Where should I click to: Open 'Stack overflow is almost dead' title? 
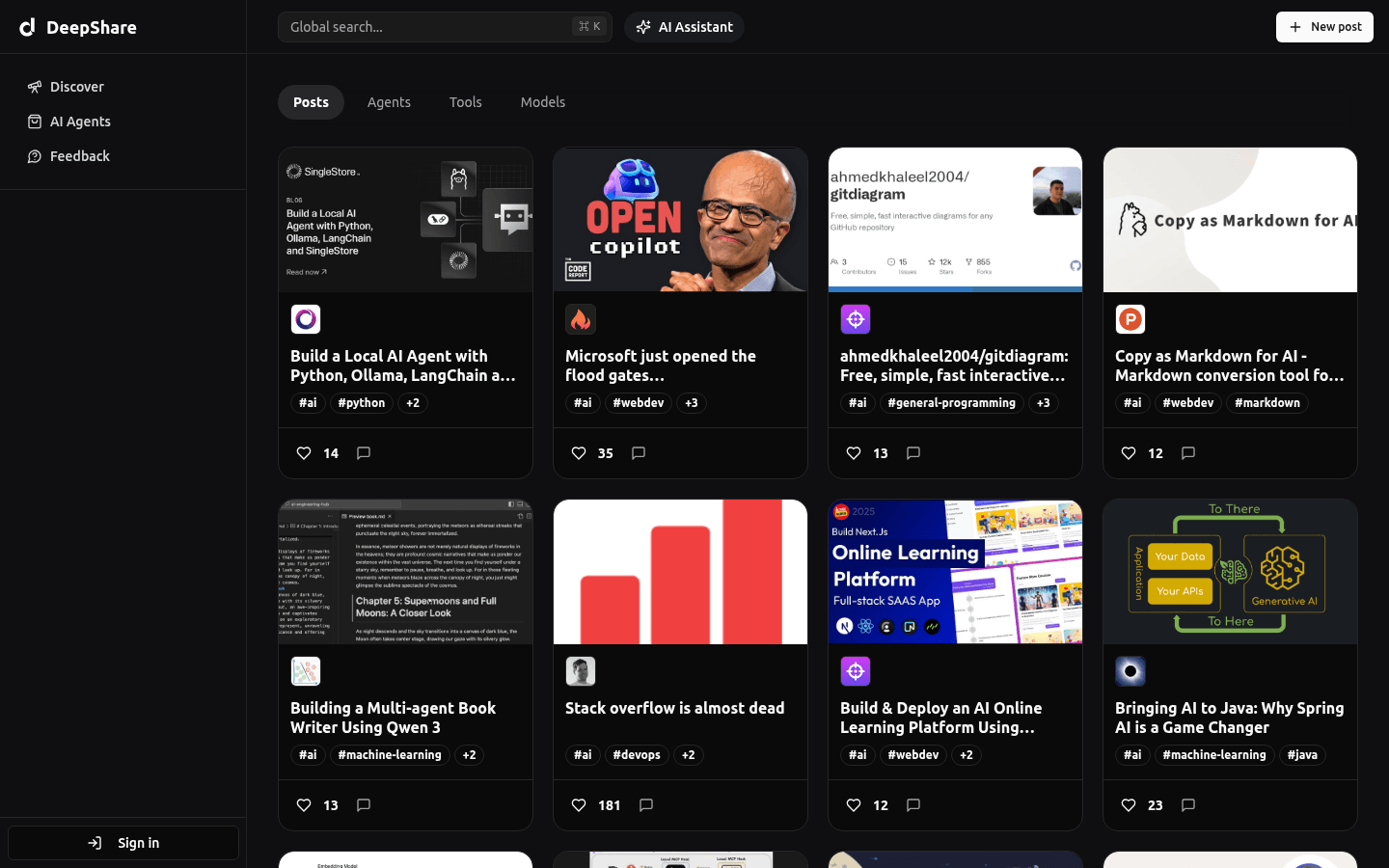coord(675,708)
